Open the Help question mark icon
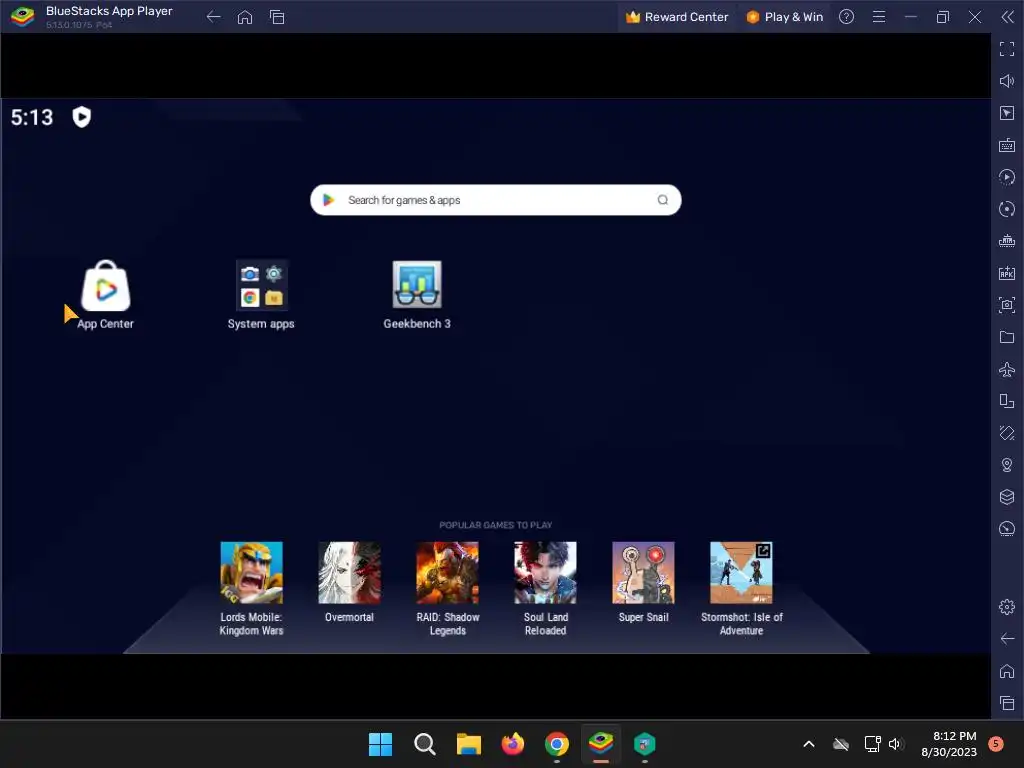This screenshot has height=768, width=1024. pos(846,17)
